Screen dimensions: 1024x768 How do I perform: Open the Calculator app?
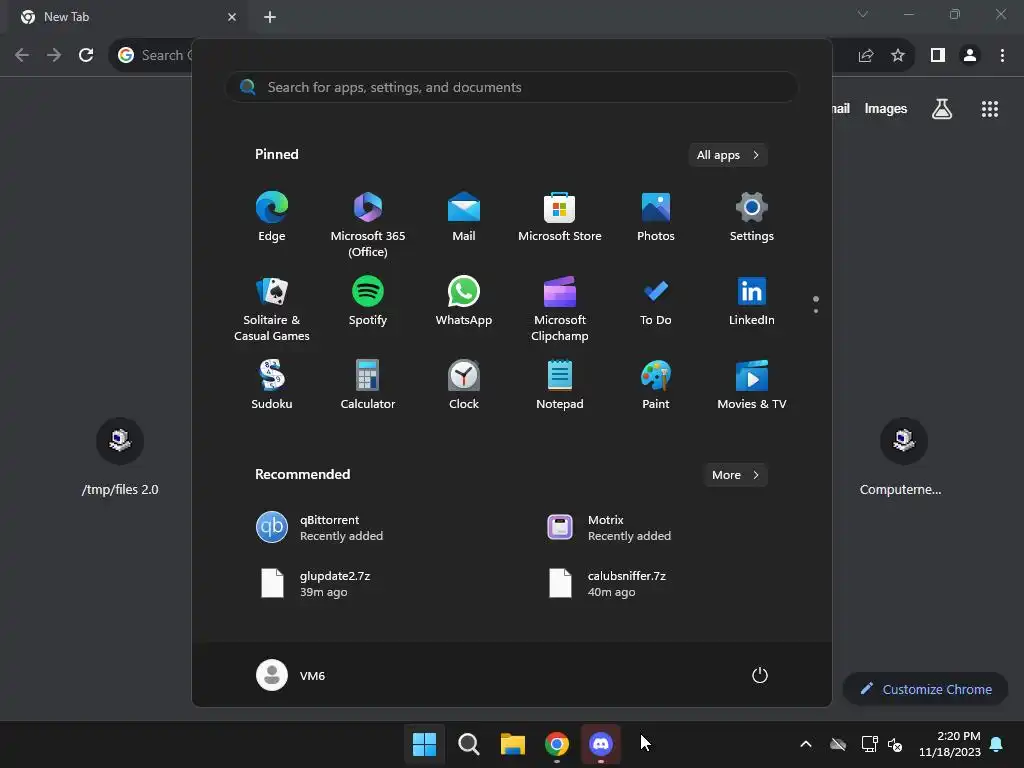click(x=368, y=385)
